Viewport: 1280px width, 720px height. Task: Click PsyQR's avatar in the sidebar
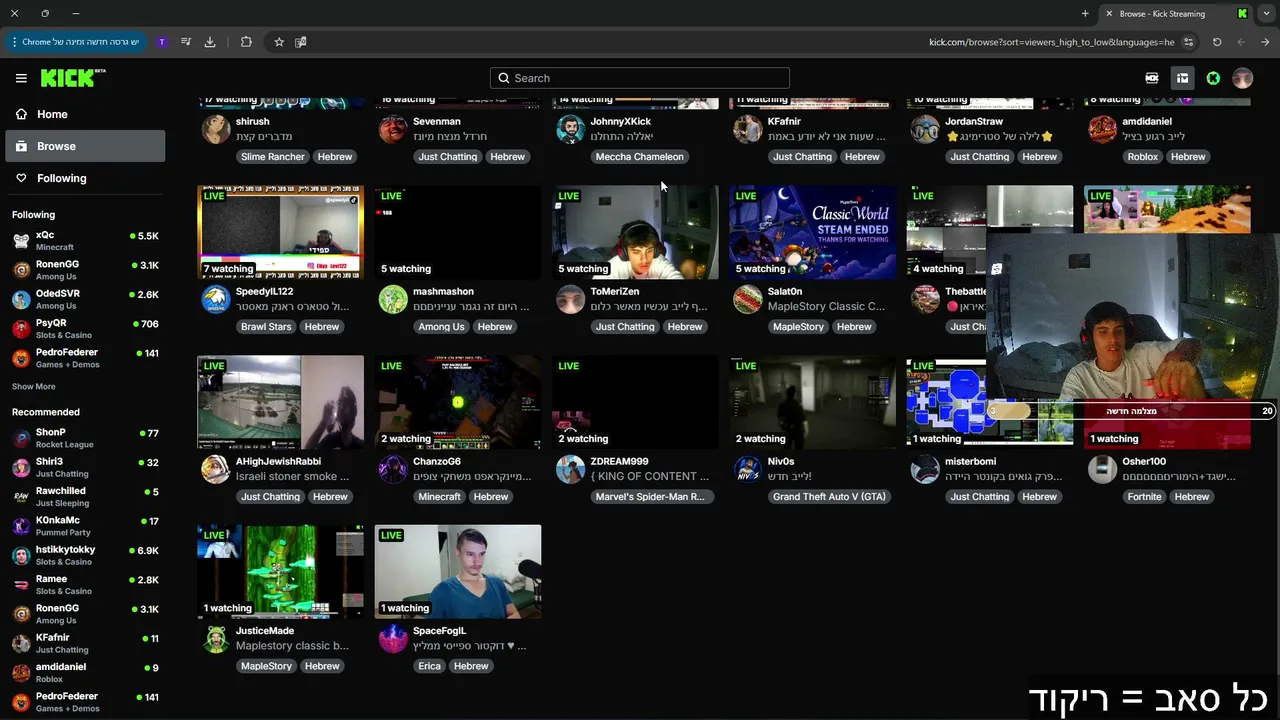point(21,329)
